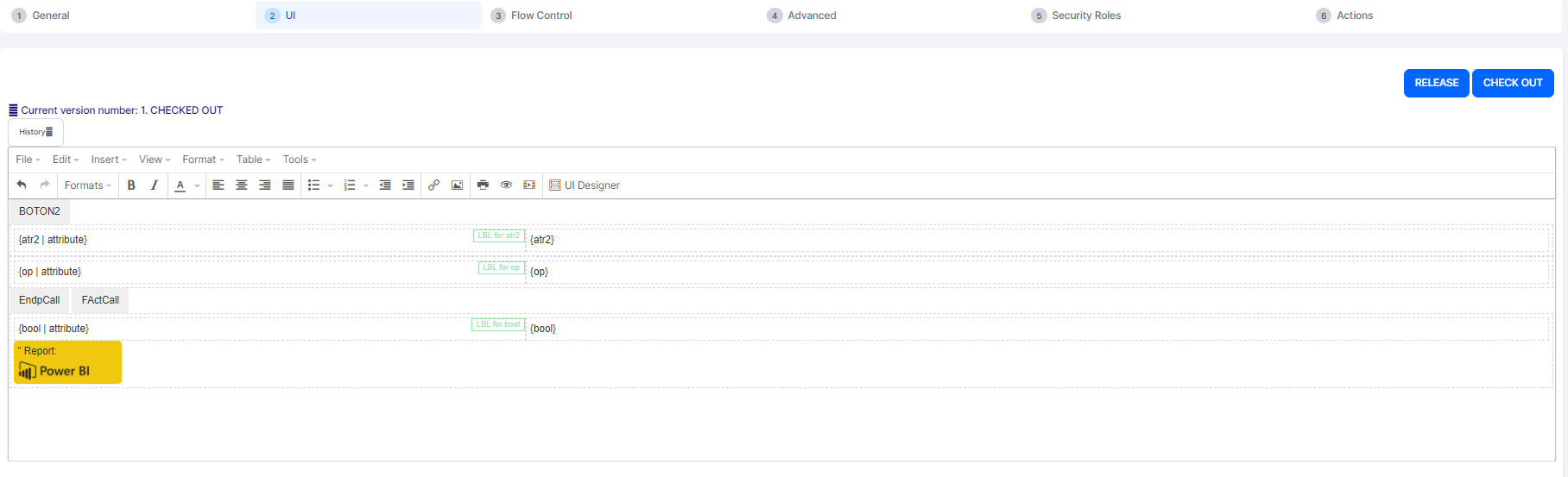
Task: Switch to the Flow Control tab
Action: click(x=541, y=16)
